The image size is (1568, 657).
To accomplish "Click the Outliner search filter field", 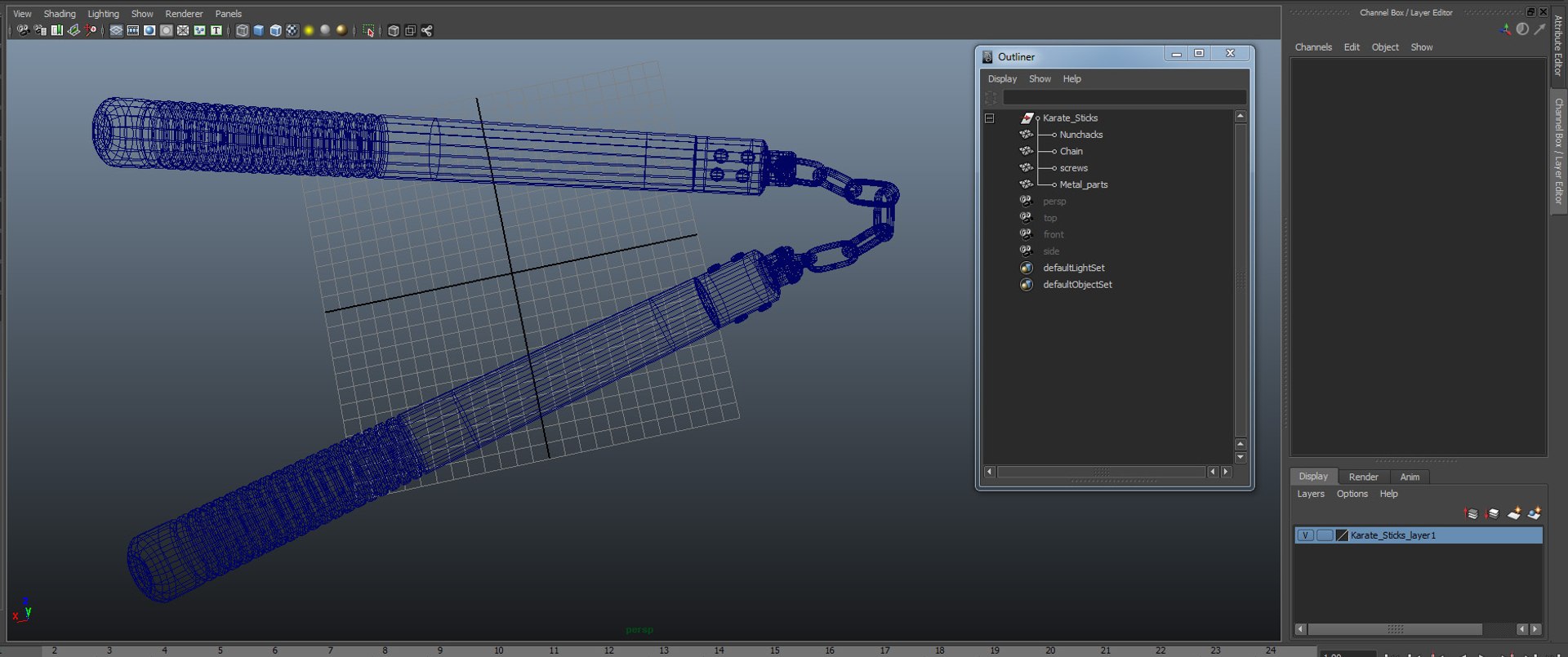I will (x=1124, y=97).
